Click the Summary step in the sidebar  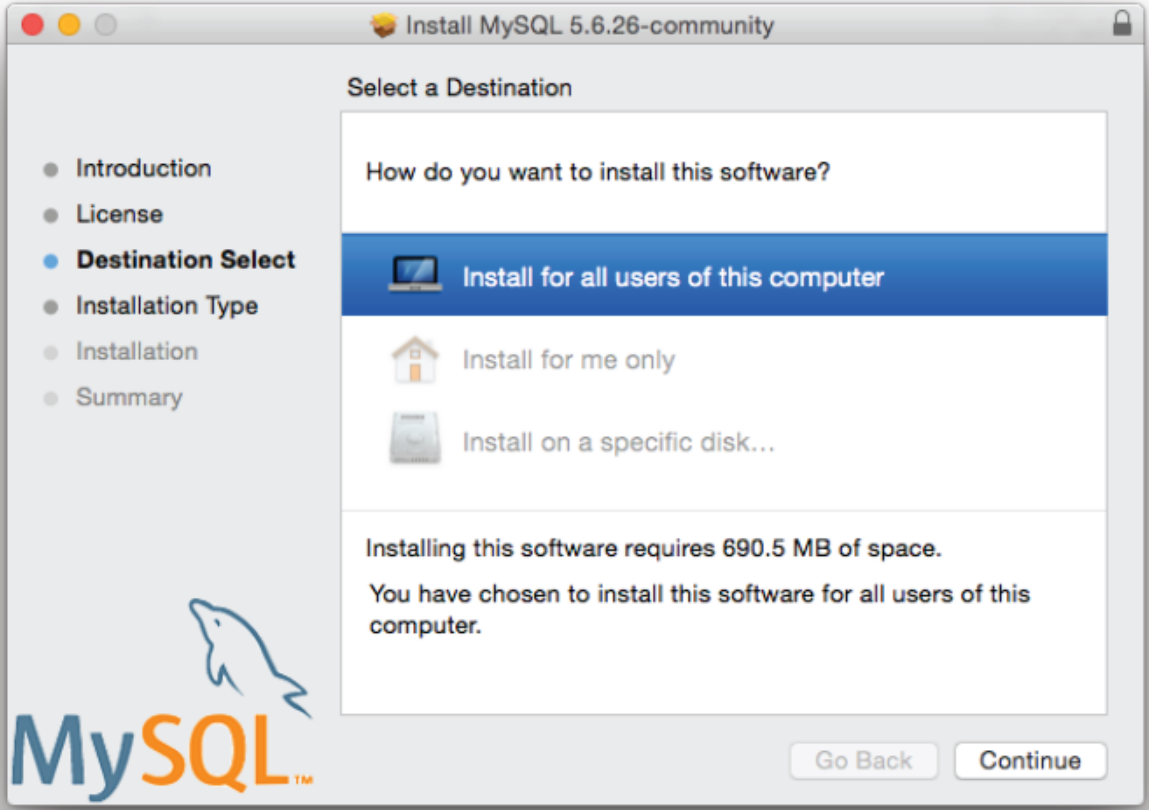128,397
